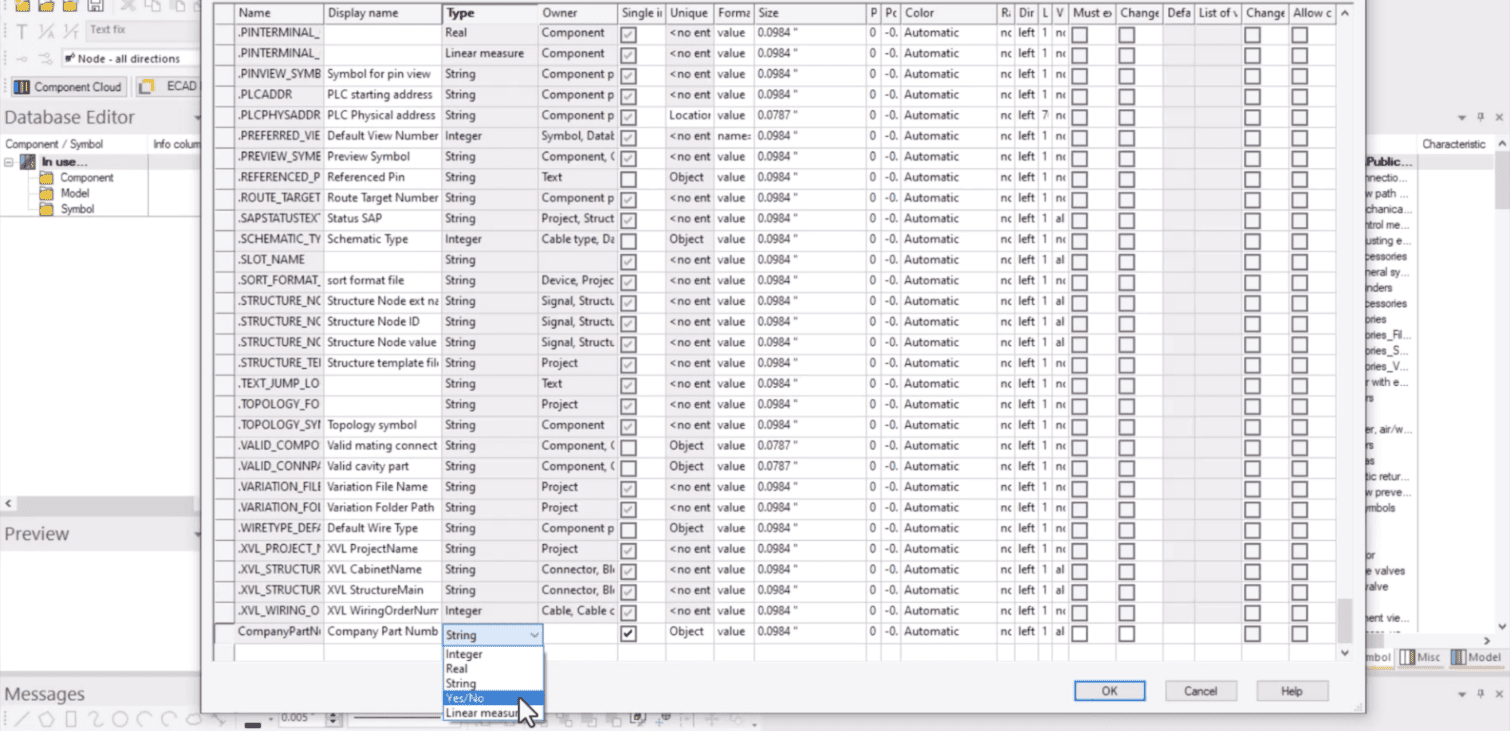Screen dimensions: 1510x731
Task: Select the 'XVL ProjectName' display name cell
Action: pyautogui.click(x=383, y=549)
